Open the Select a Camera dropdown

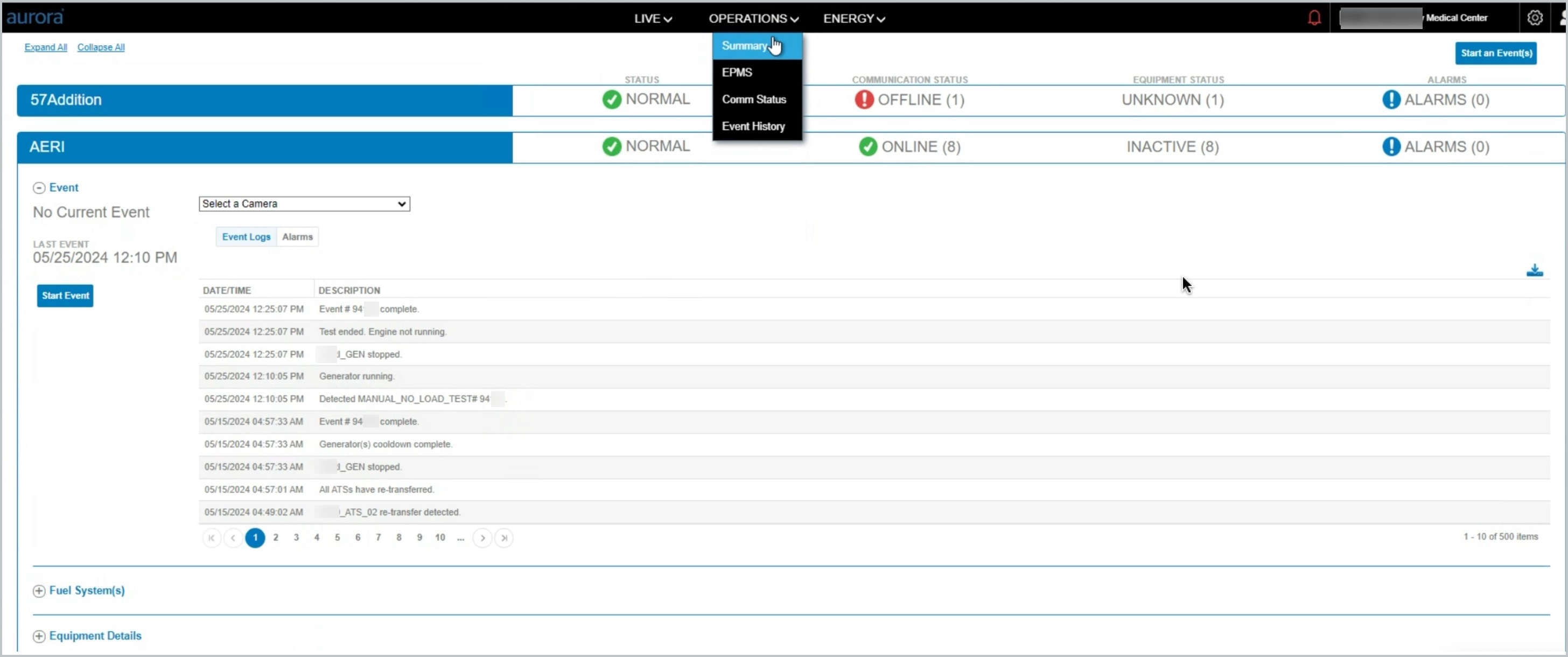point(304,204)
